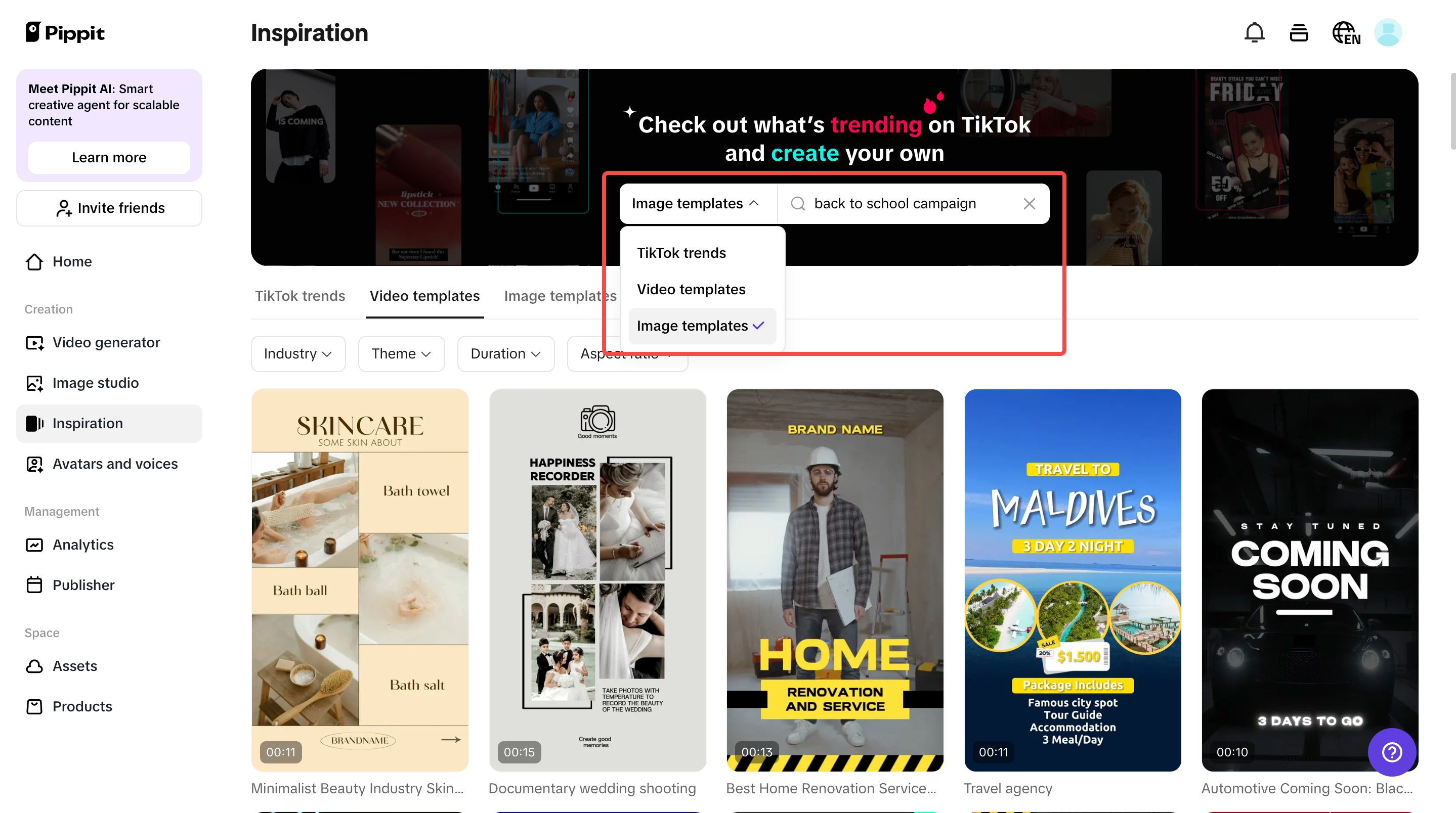Click the Learn more button

coord(109,157)
